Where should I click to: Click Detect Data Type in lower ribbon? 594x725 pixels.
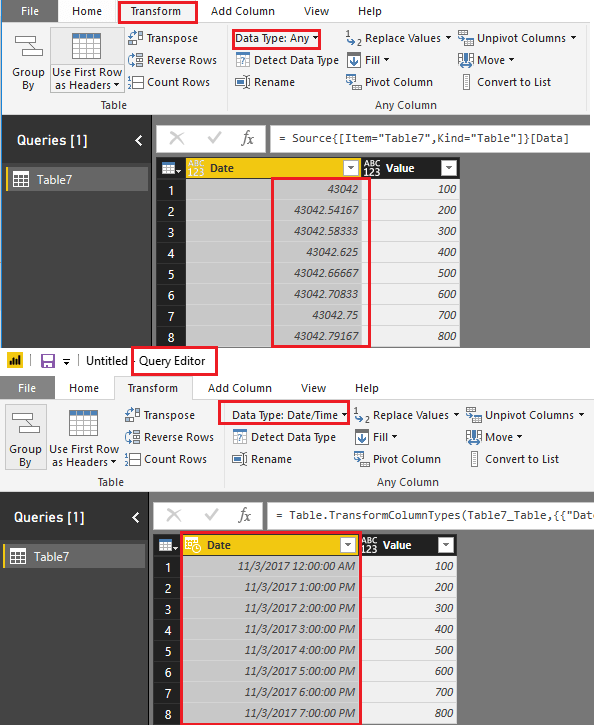[x=284, y=437]
